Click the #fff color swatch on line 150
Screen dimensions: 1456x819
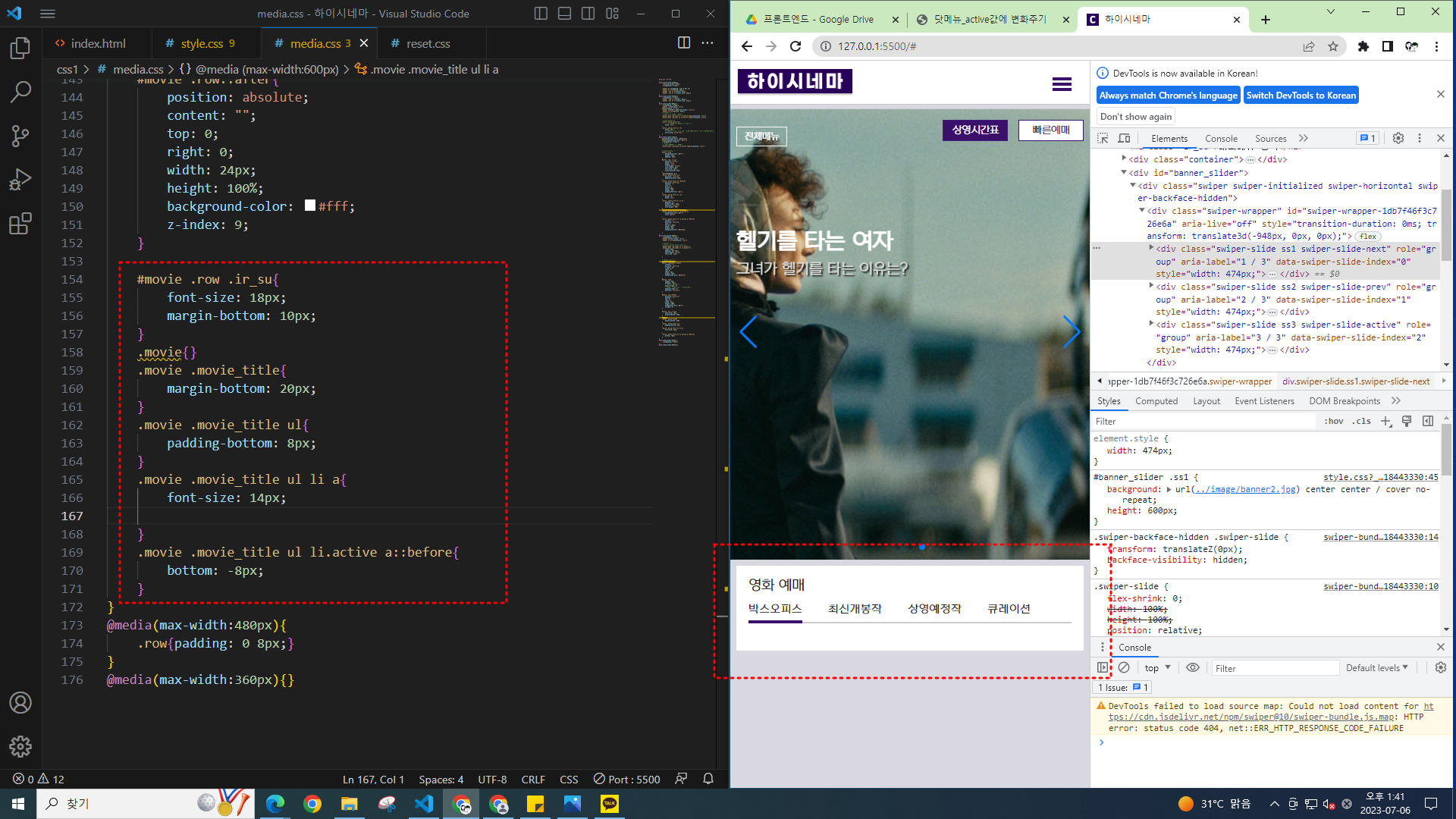click(309, 206)
